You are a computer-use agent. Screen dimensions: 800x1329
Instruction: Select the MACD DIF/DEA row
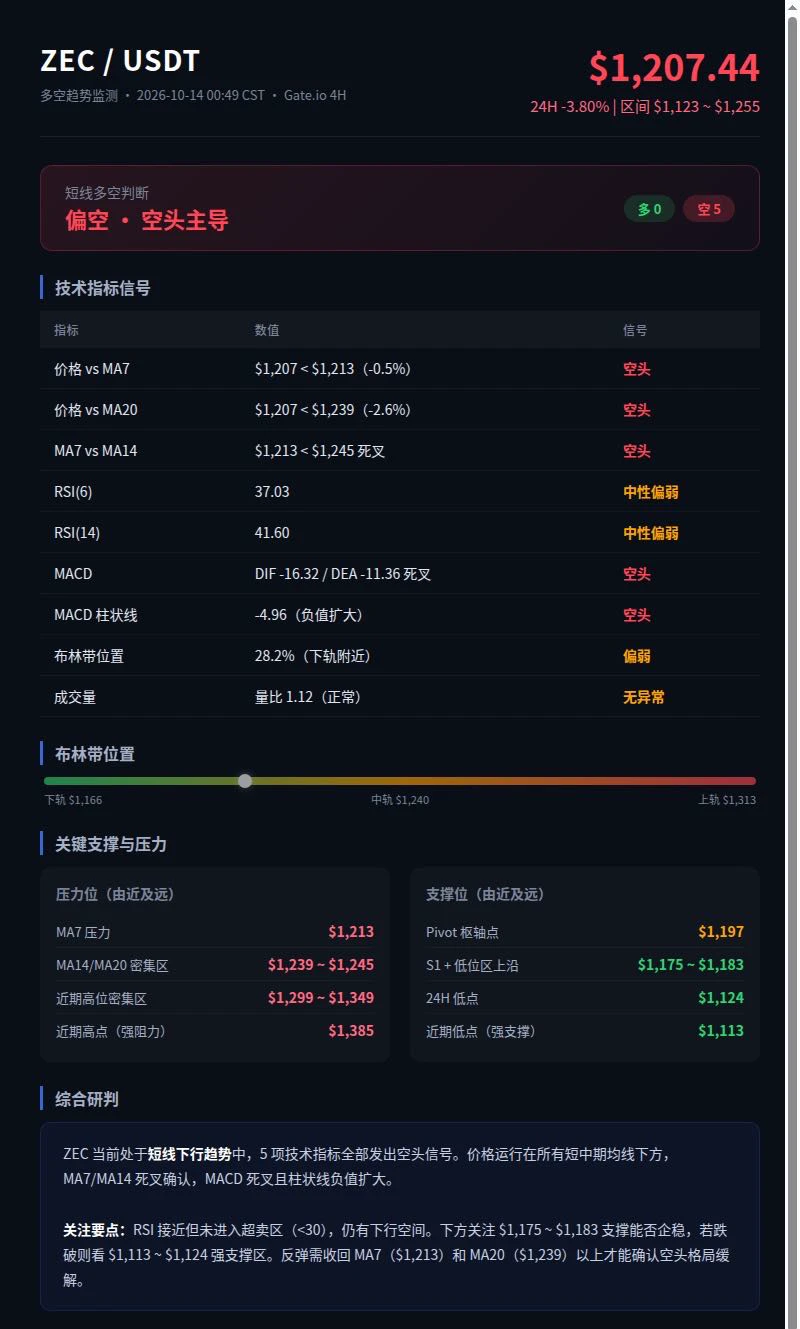(x=400, y=574)
